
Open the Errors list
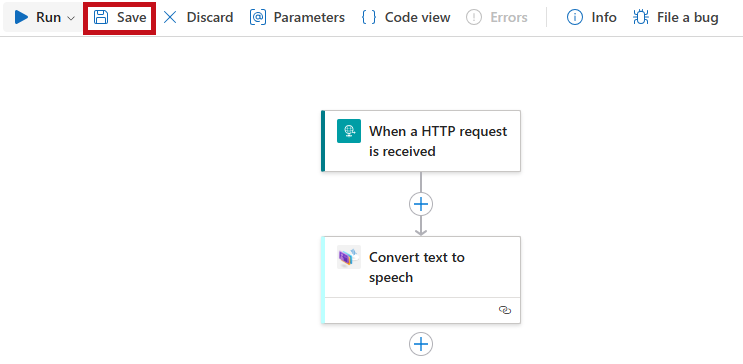(x=497, y=18)
